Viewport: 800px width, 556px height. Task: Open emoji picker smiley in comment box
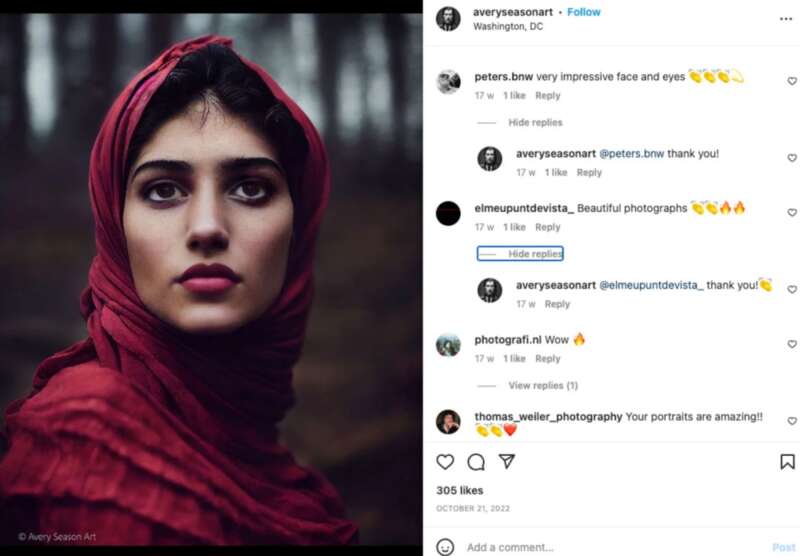(x=445, y=547)
